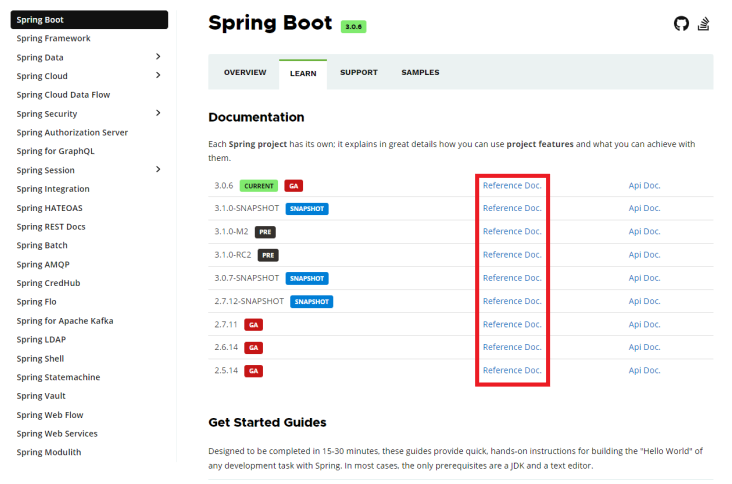Expand the Spring Session submenu chevron

click(158, 169)
